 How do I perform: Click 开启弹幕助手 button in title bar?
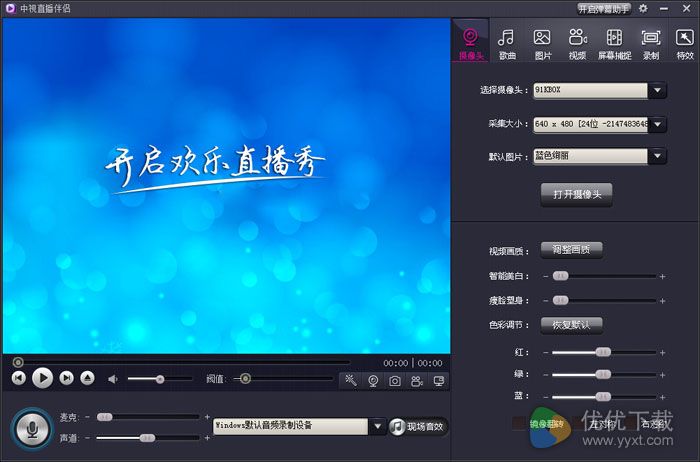pos(604,8)
